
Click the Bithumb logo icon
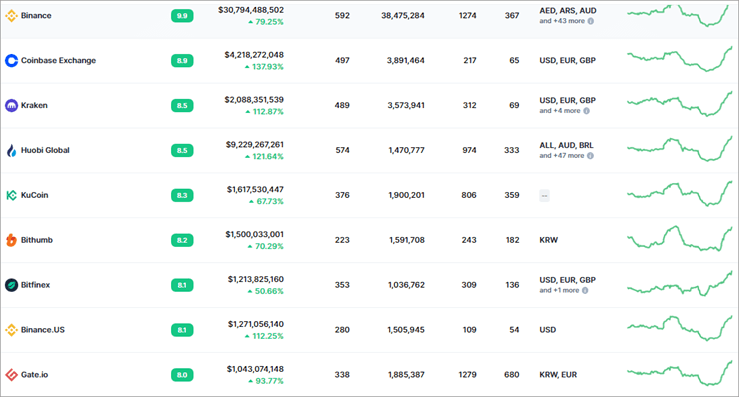click(11, 240)
